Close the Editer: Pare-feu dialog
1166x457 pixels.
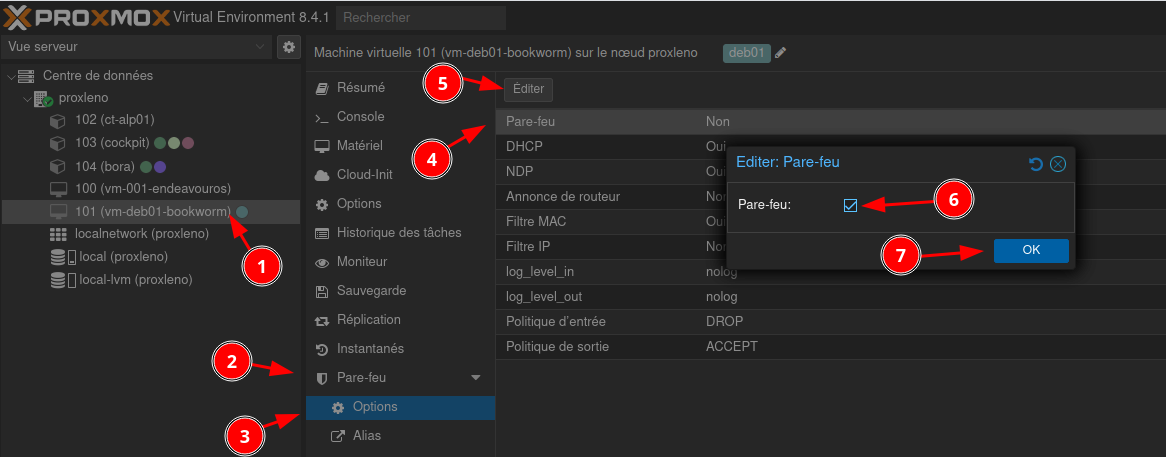(1057, 164)
